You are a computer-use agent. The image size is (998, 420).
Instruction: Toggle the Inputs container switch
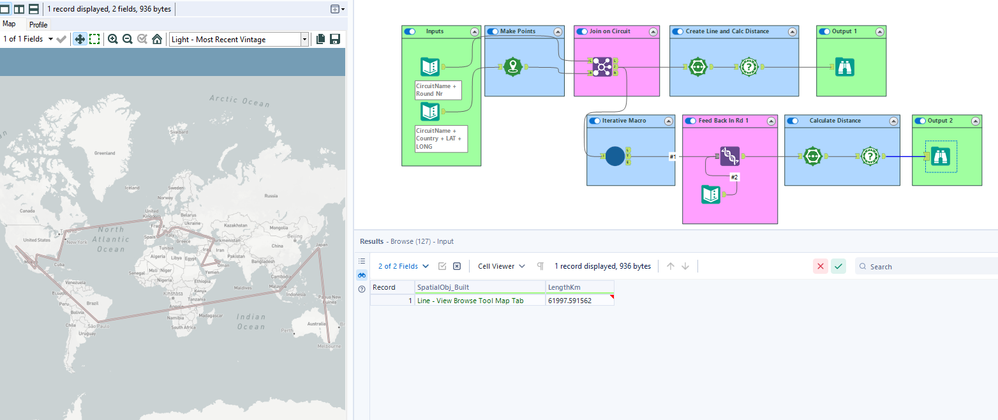click(x=410, y=31)
